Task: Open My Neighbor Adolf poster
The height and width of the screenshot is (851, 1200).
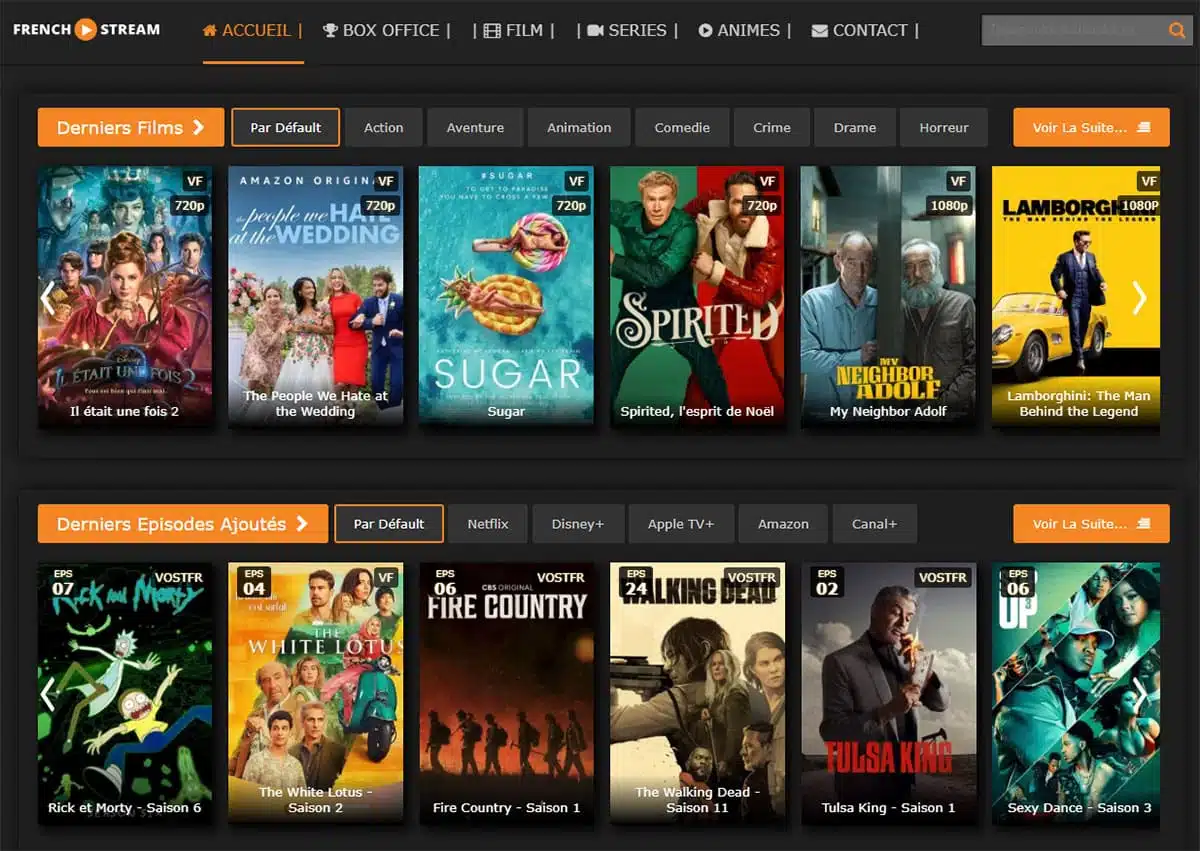Action: point(888,297)
